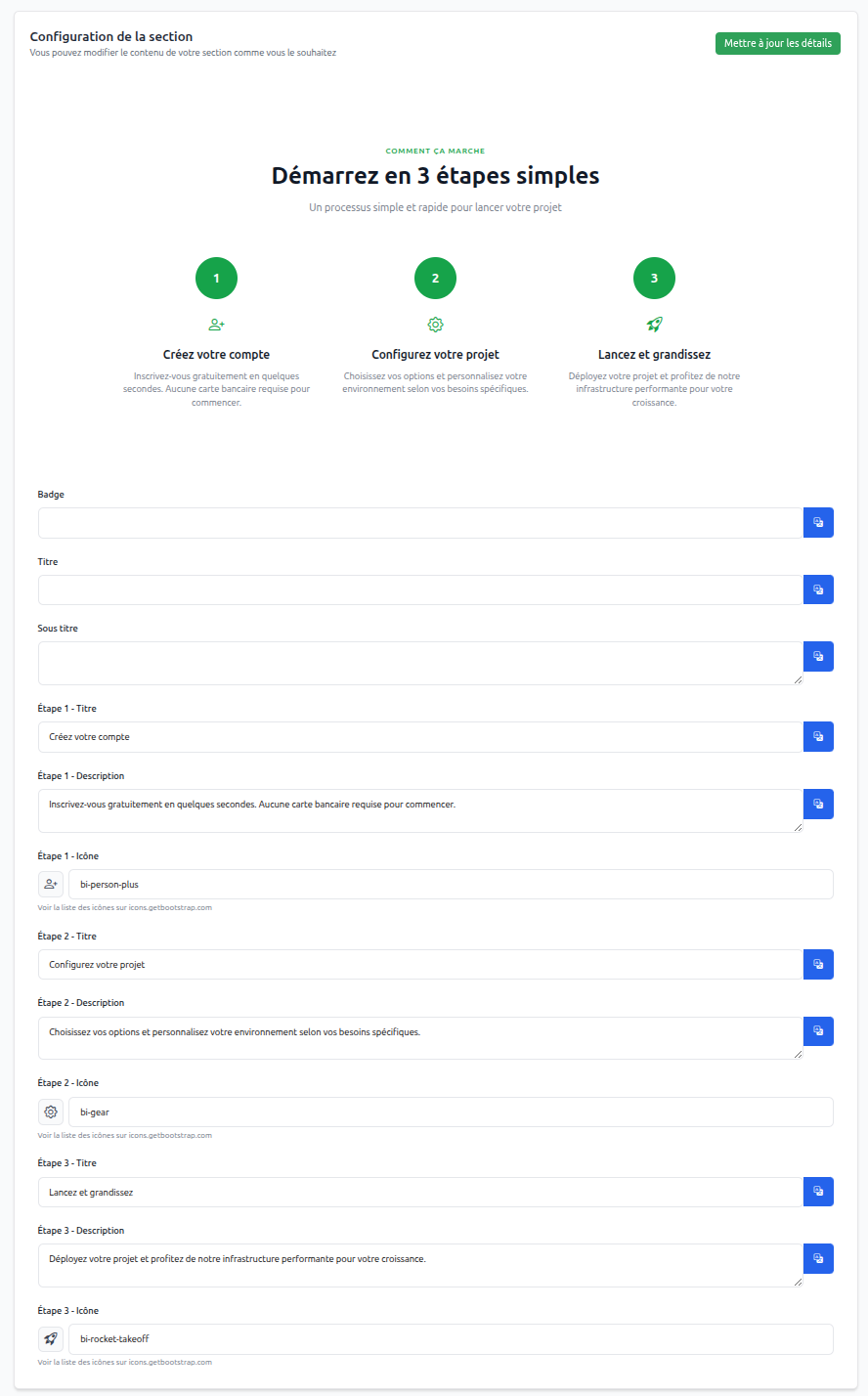This screenshot has width=868, height=1396.
Task: Focus the empty Badge input field
Action: [420, 523]
